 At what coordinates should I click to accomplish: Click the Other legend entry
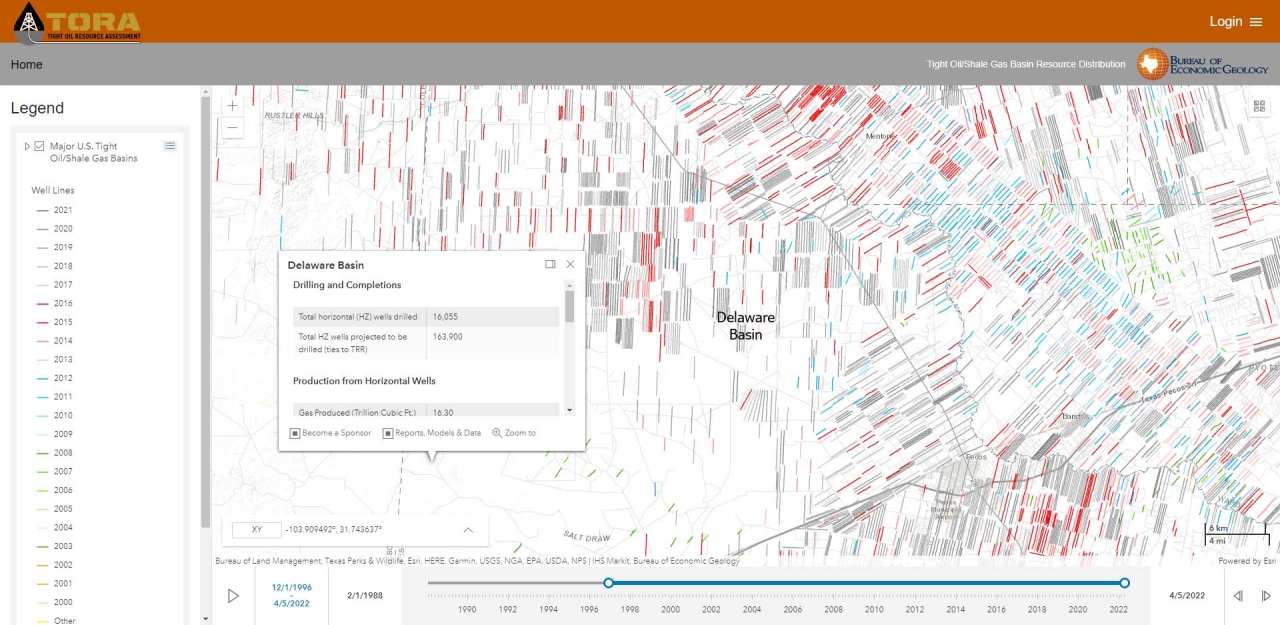tap(55, 620)
